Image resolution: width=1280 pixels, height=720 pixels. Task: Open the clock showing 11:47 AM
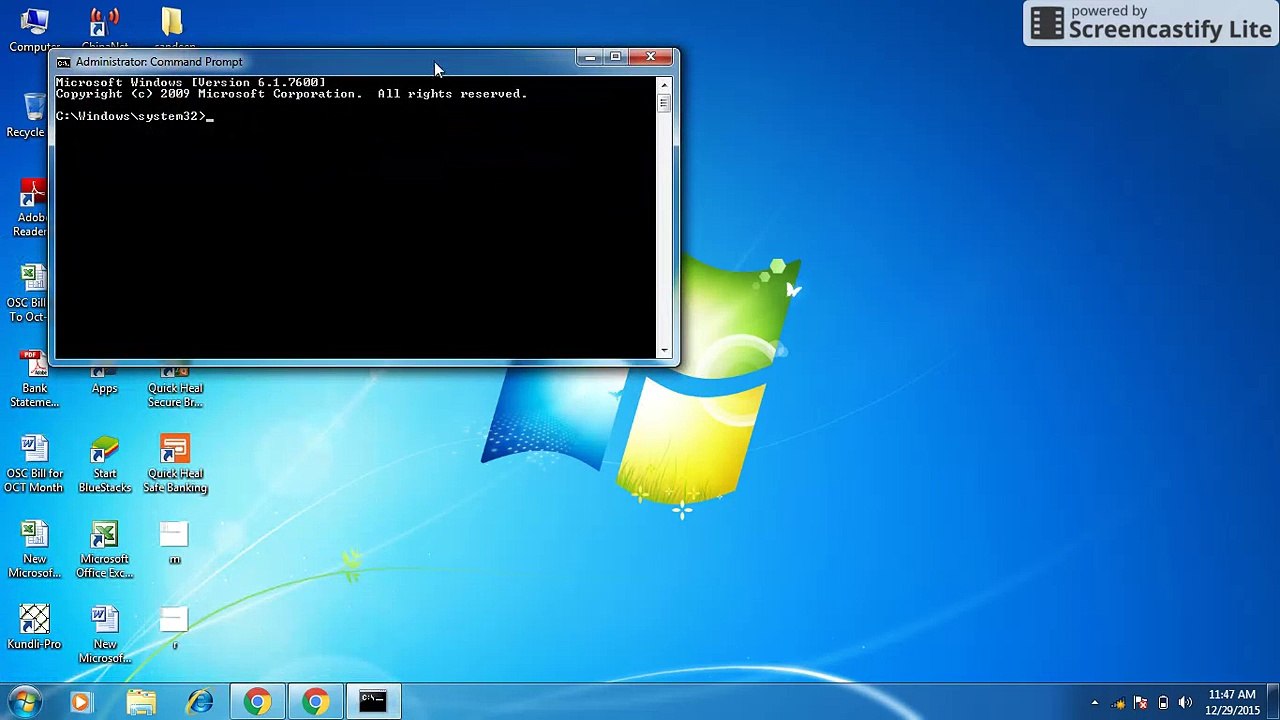(1232, 702)
